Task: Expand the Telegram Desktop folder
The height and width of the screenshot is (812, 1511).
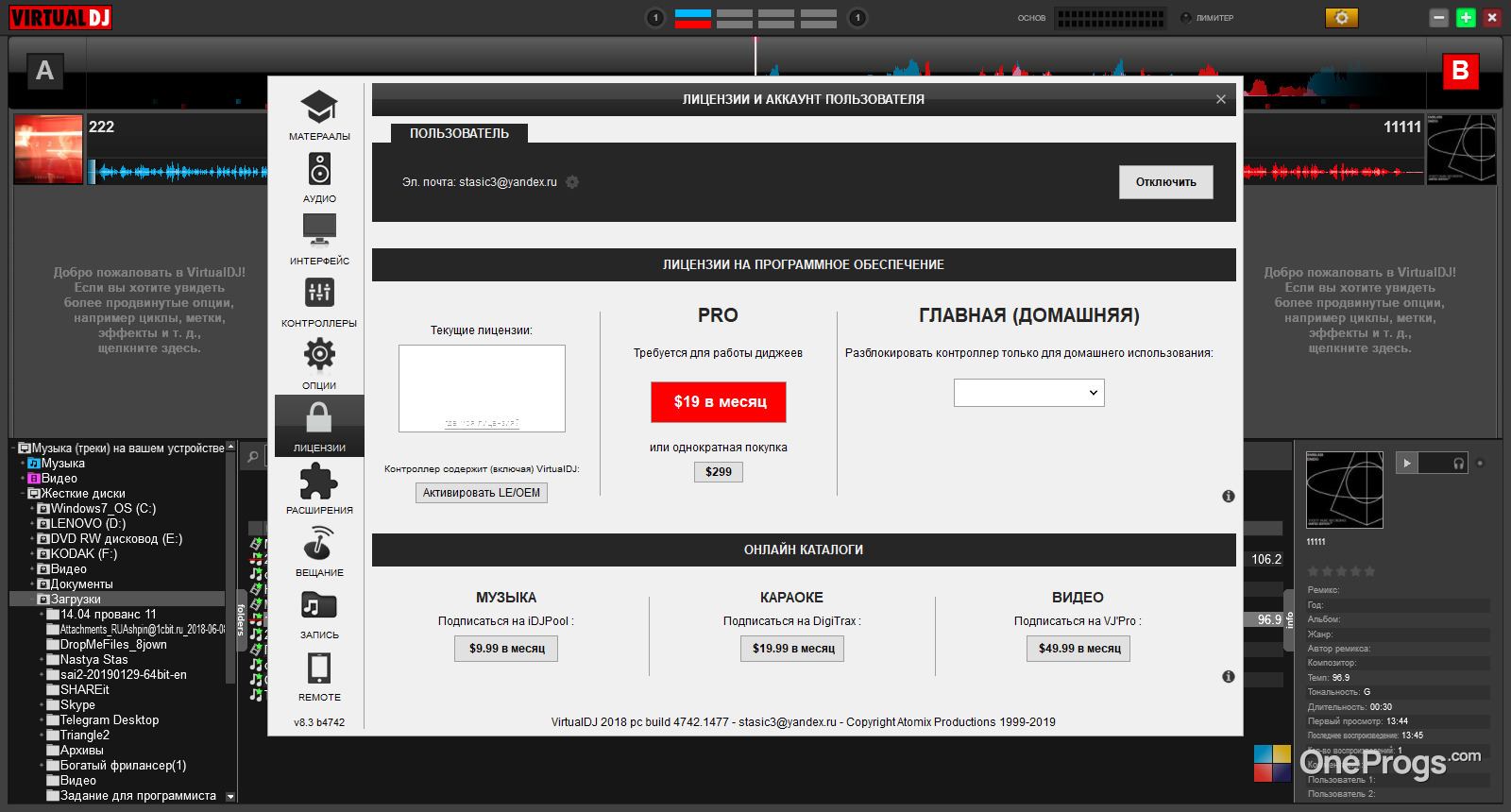Action: [x=42, y=720]
